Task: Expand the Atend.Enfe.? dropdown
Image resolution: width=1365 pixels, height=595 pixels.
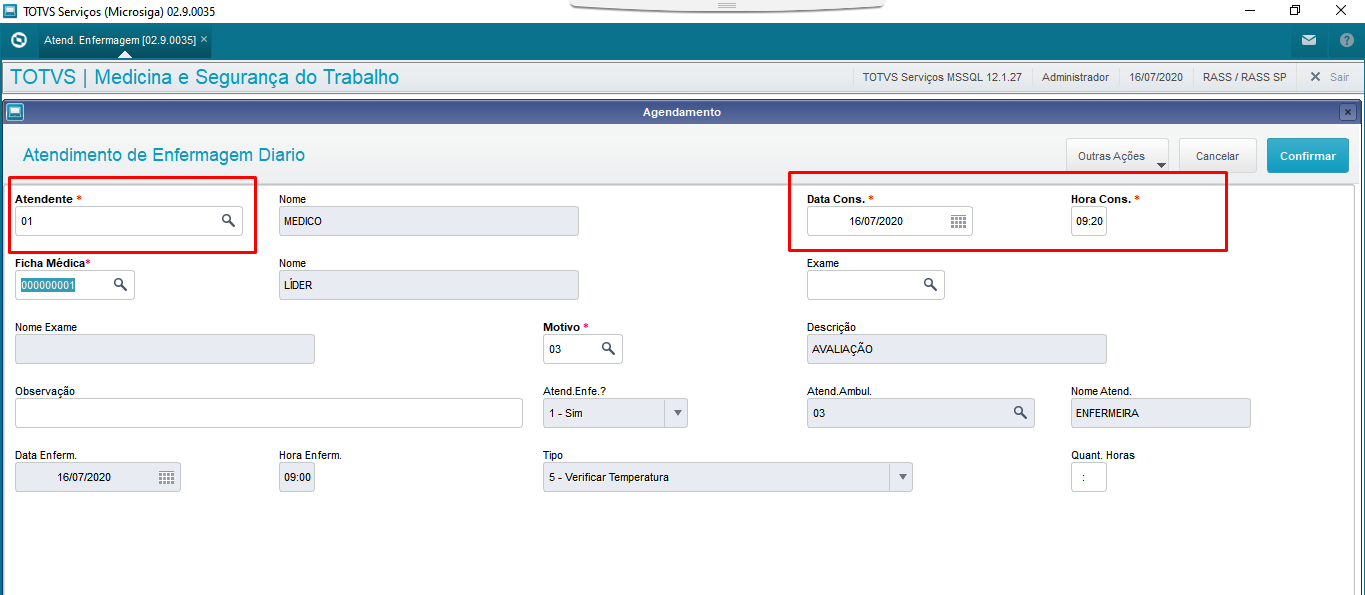Action: click(x=676, y=413)
